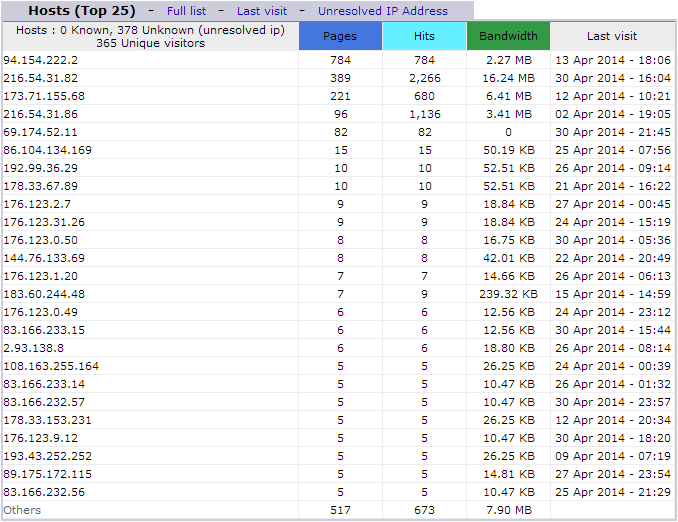Click Others bandwidth 7.90 MB
678x522 pixels.
(x=508, y=510)
